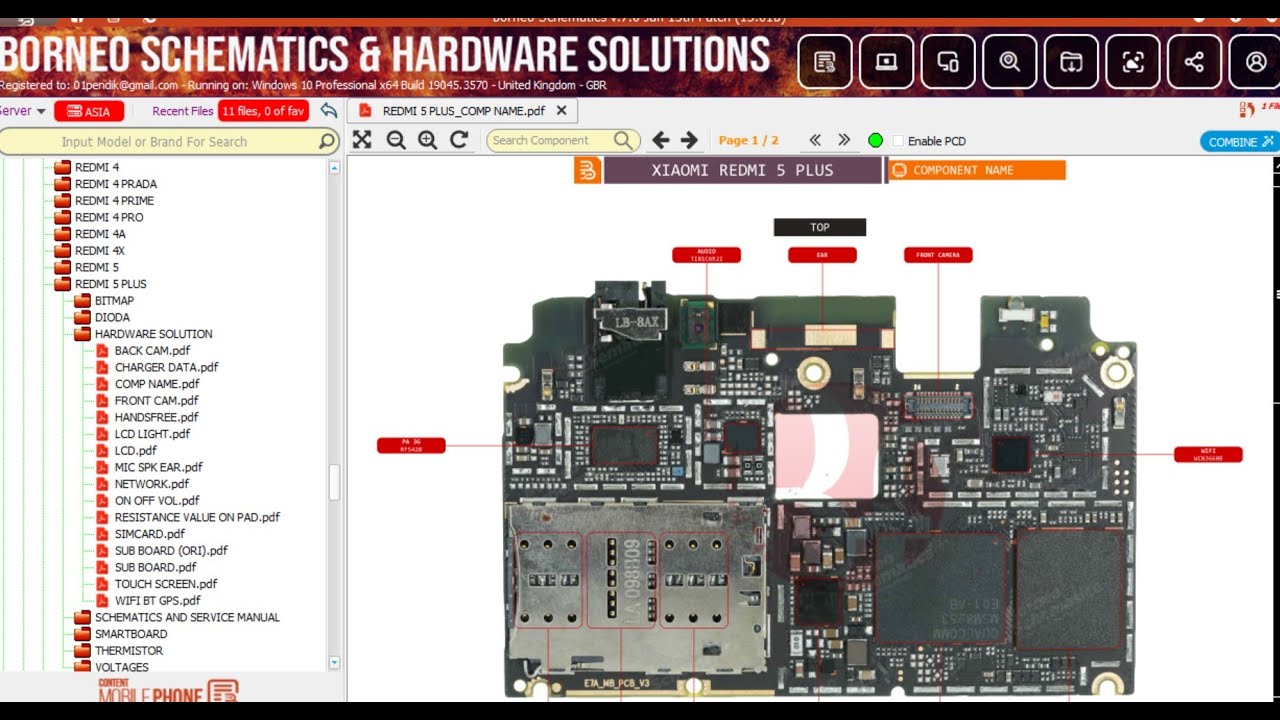Open WIFI BT GPS.pdf file

[157, 601]
